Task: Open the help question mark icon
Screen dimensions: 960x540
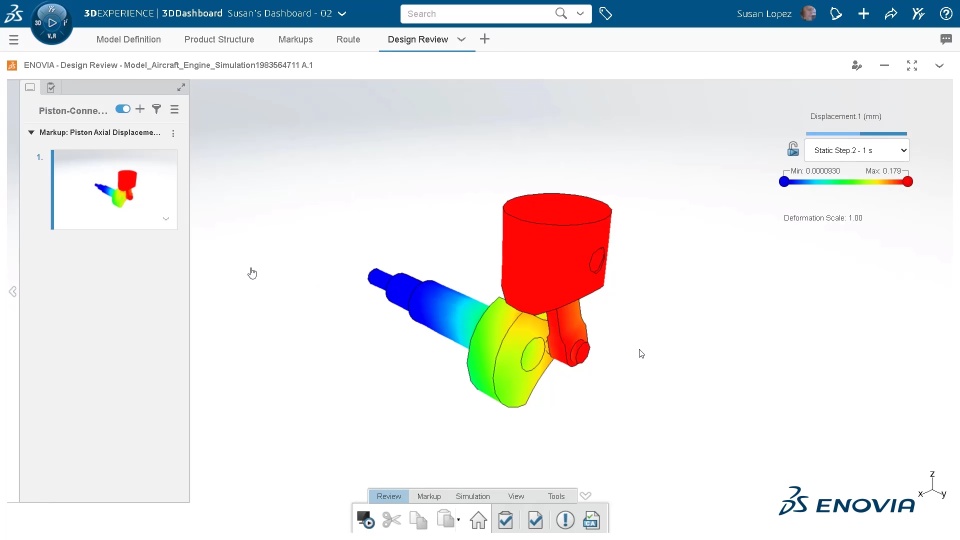Action: coord(946,13)
